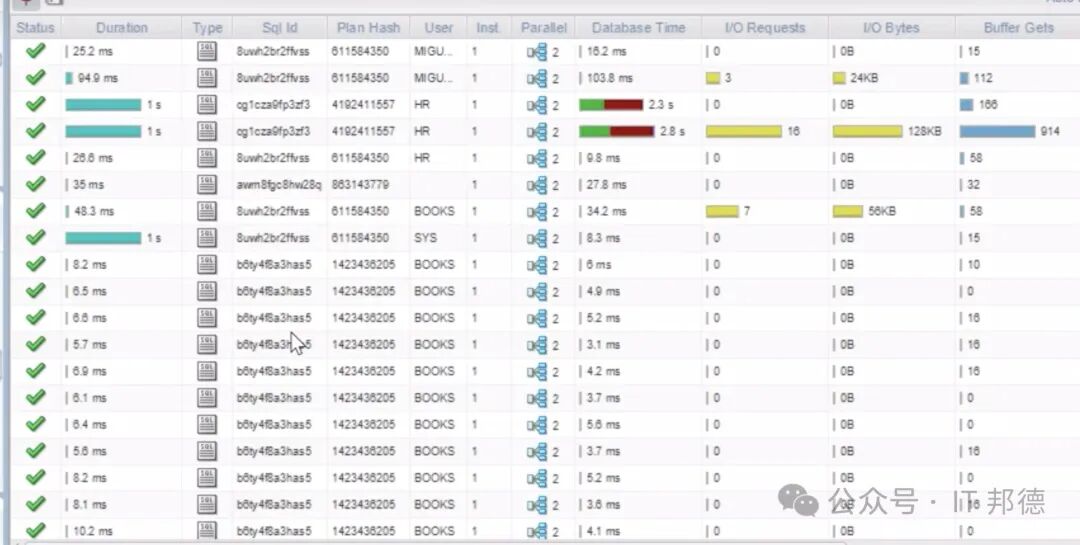The height and width of the screenshot is (545, 1080).
Task: Click status checkmark in the 25.2 ms row
Action: pos(35,51)
